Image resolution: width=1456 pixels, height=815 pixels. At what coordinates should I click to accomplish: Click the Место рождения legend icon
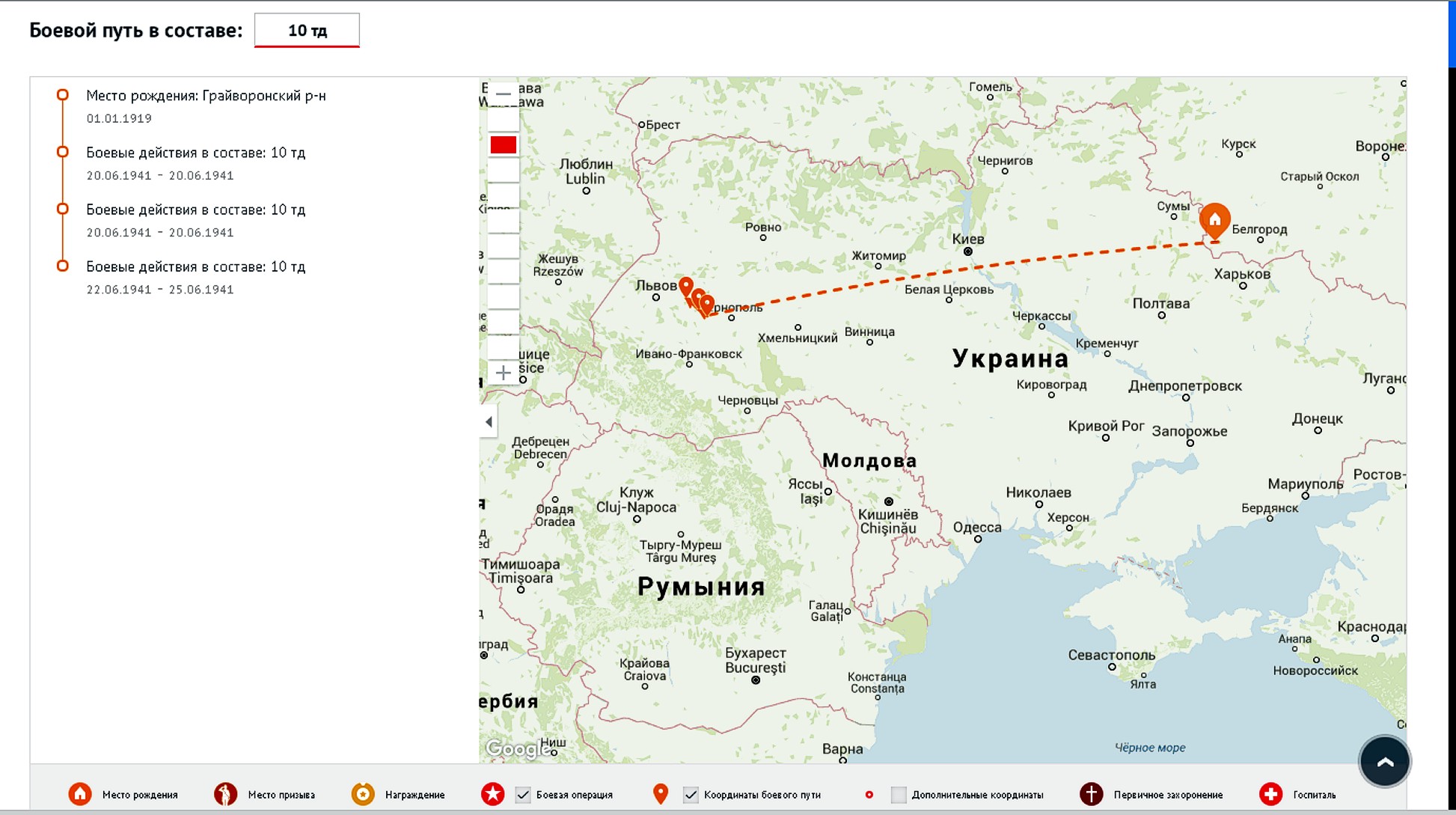tap(80, 794)
